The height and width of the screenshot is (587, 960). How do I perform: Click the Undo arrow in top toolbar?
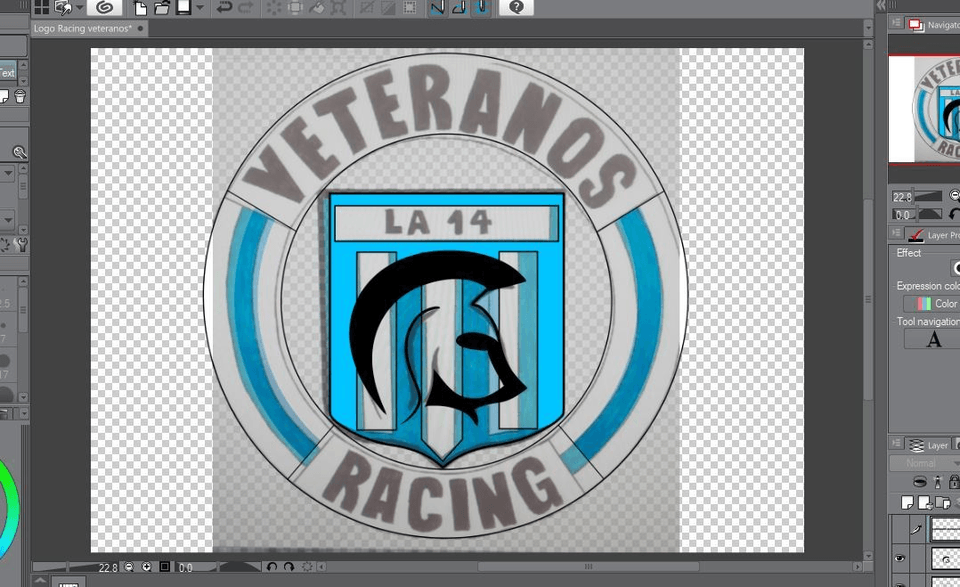[x=224, y=7]
